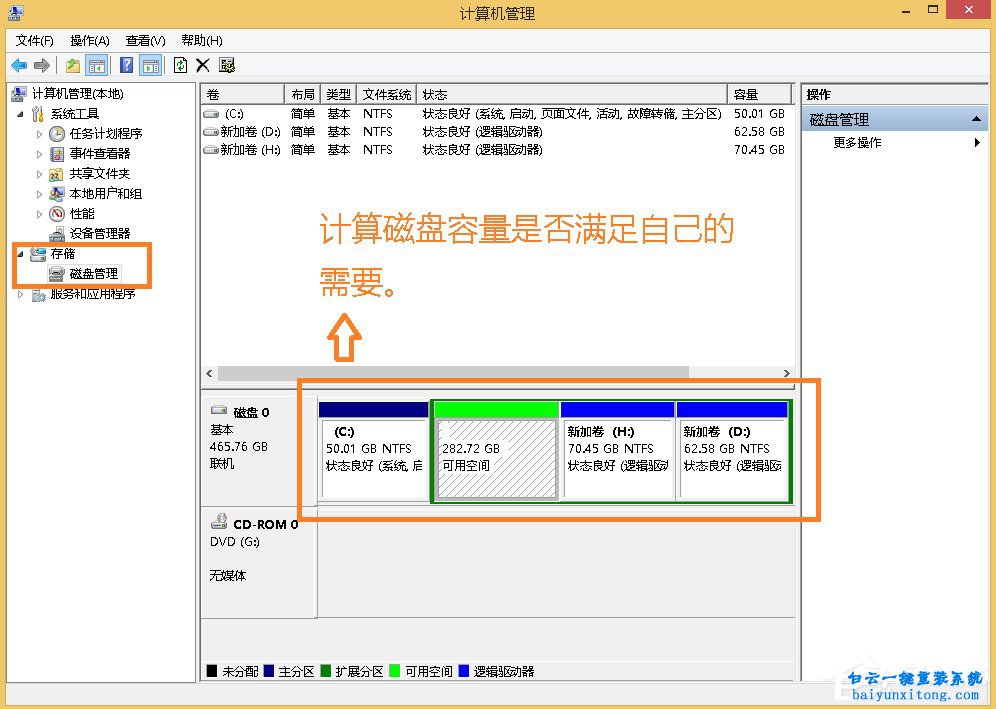This screenshot has height=709, width=996.
Task: Click the Back navigation arrow icon
Action: [x=18, y=65]
